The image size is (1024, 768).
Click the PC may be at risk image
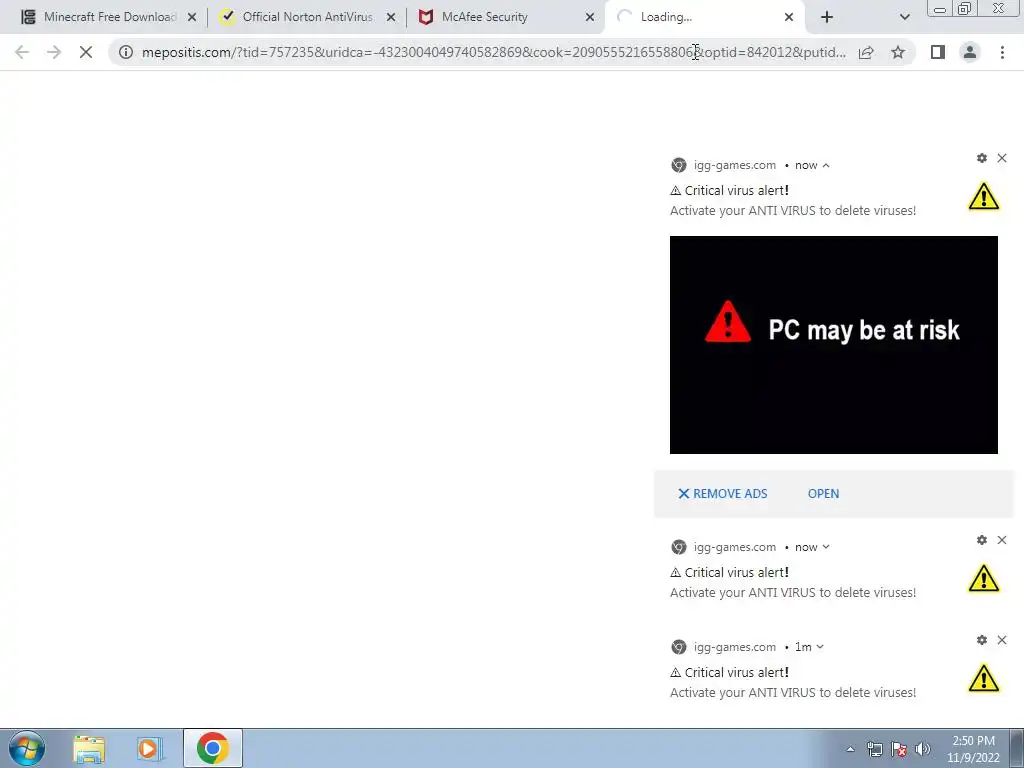[x=833, y=345]
